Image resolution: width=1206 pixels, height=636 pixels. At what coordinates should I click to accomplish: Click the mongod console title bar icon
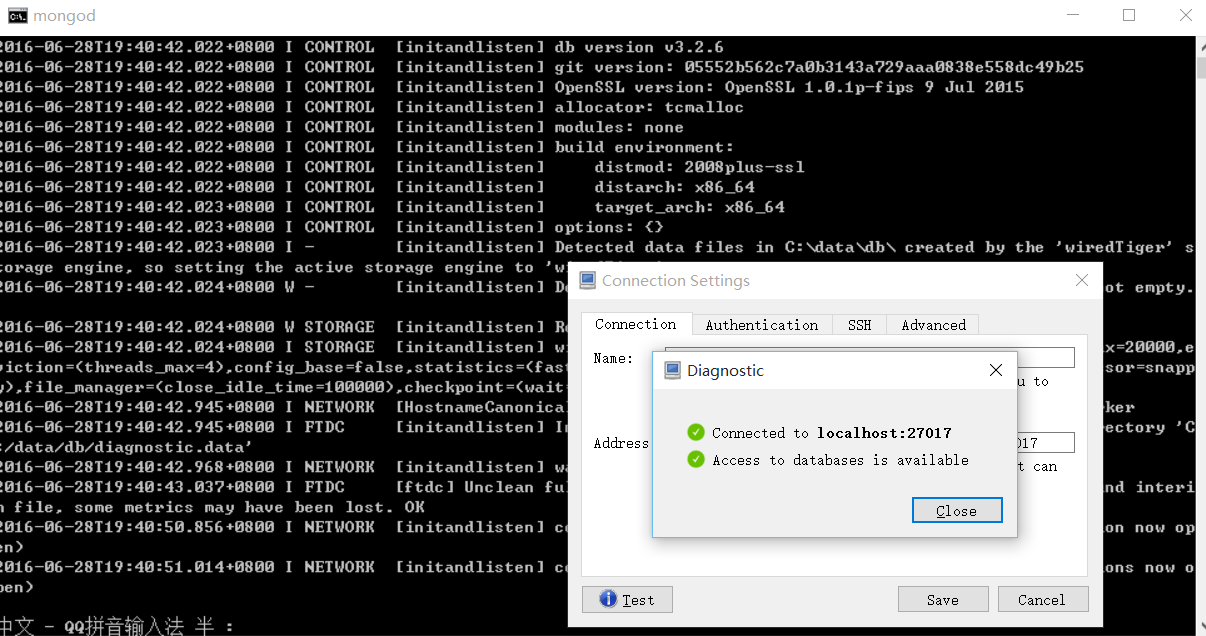(x=17, y=15)
